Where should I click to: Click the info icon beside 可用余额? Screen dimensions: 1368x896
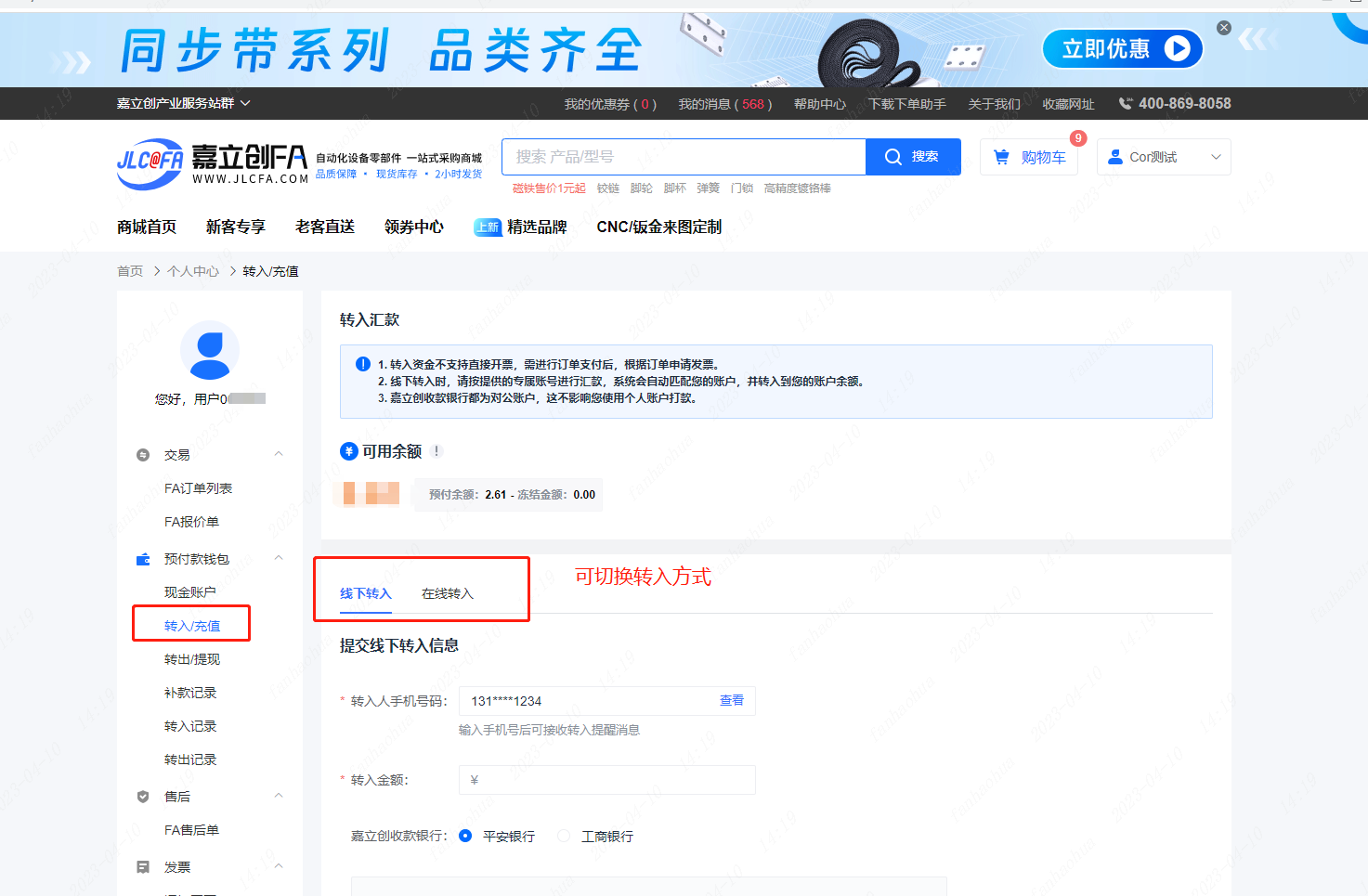coord(436,451)
